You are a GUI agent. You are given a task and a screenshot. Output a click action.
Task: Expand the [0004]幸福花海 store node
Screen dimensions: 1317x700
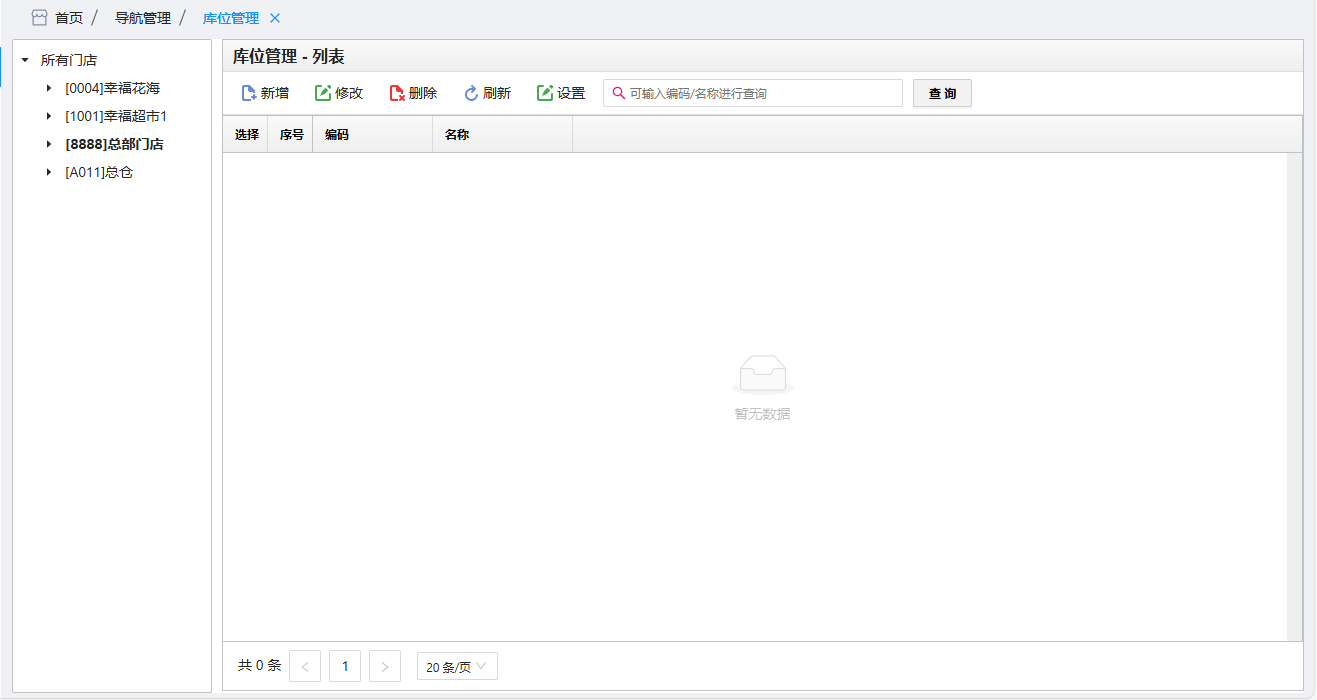pos(49,88)
